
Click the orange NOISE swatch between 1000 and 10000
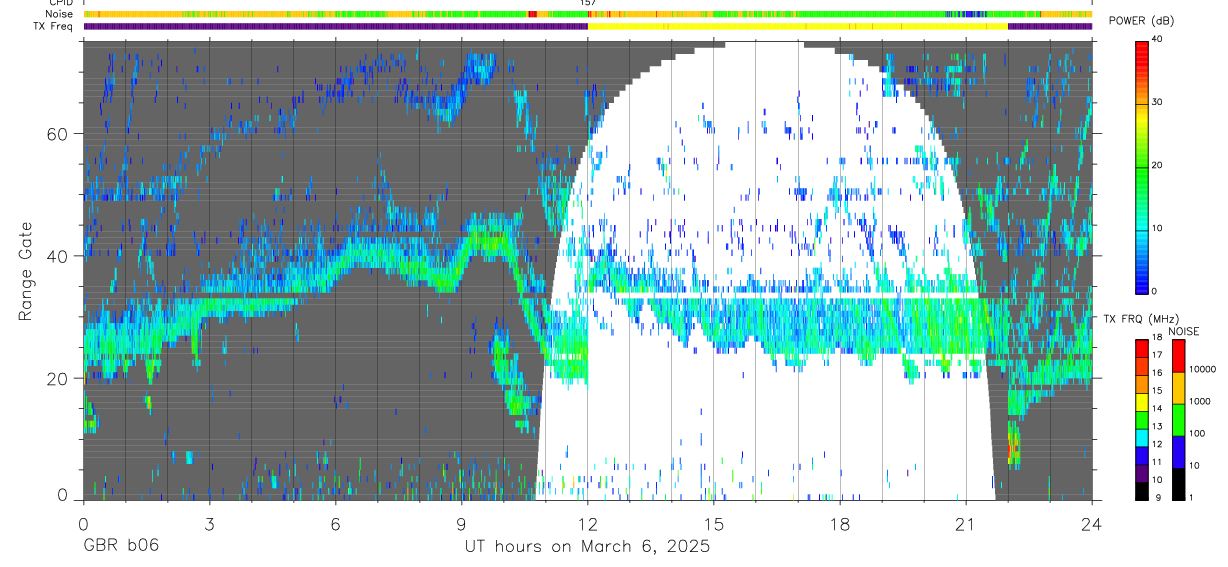(1178, 387)
